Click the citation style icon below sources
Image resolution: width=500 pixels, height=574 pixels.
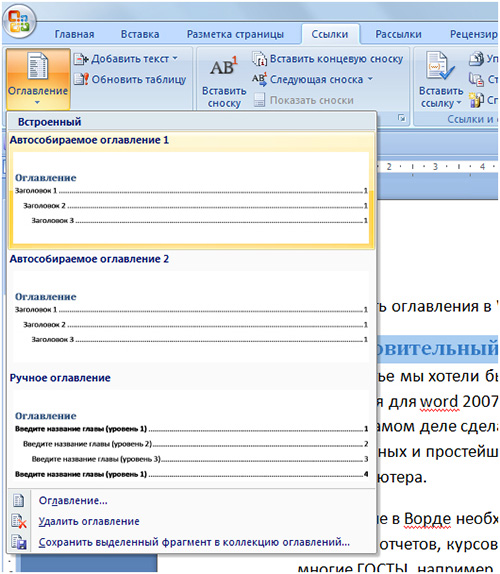(477, 79)
